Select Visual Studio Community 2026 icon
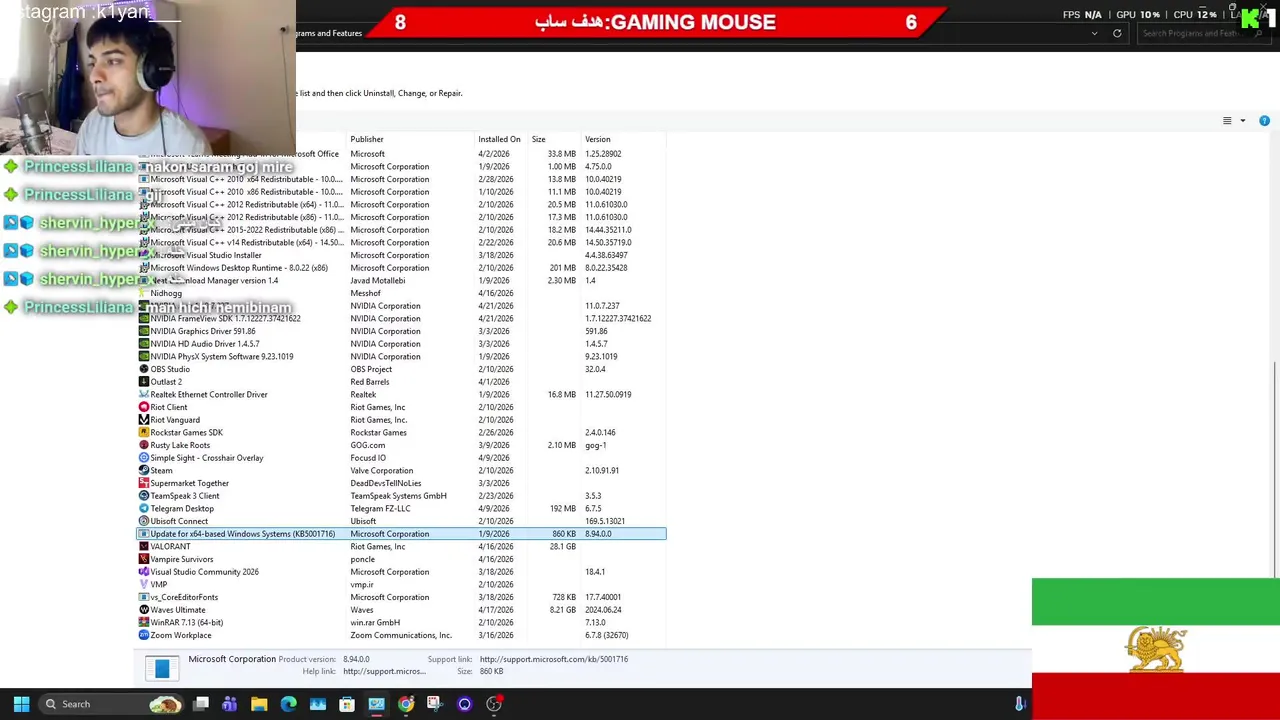The width and height of the screenshot is (1280, 720). [144, 572]
